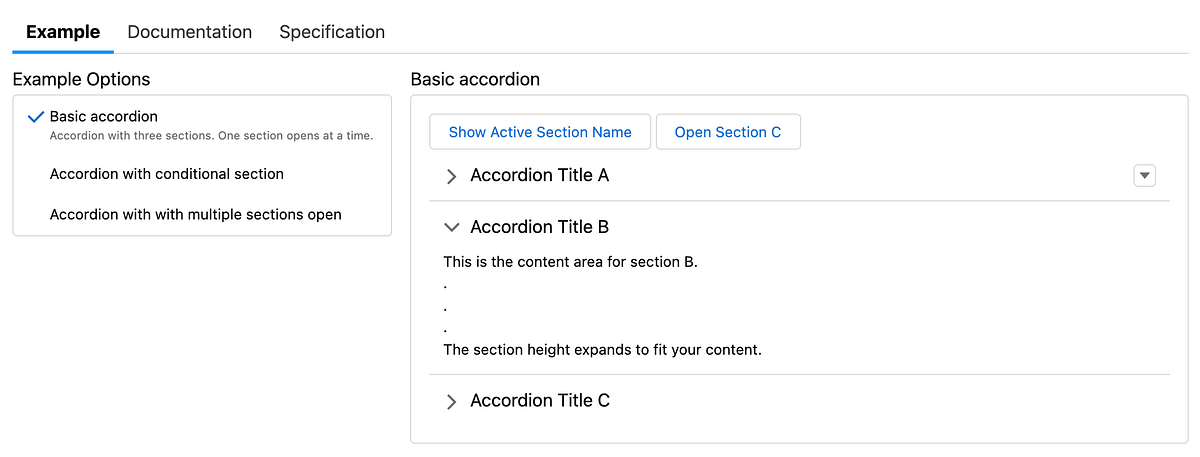
Task: Select the Example tab
Action: [63, 32]
